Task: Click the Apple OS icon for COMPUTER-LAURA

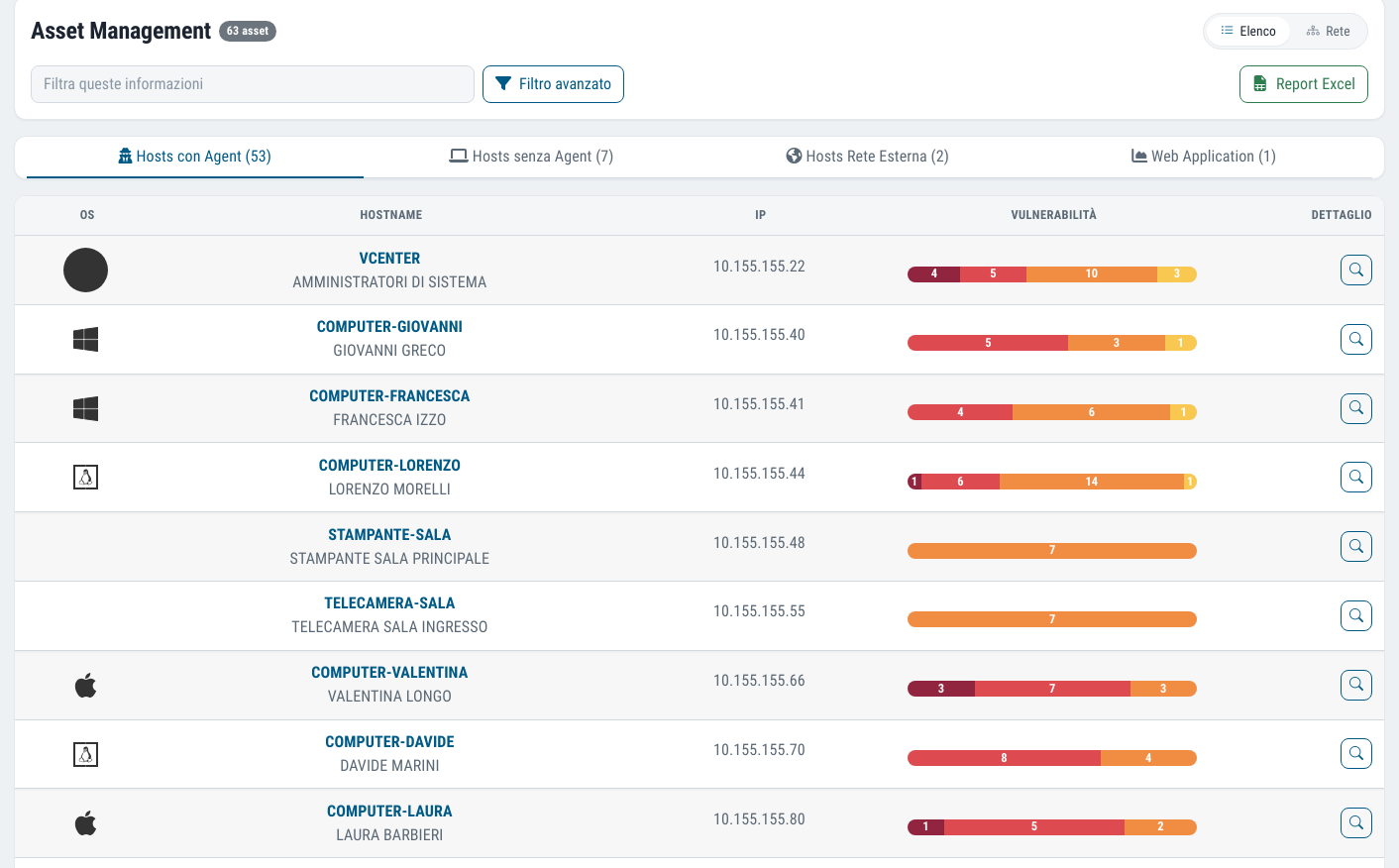Action: tap(86, 823)
